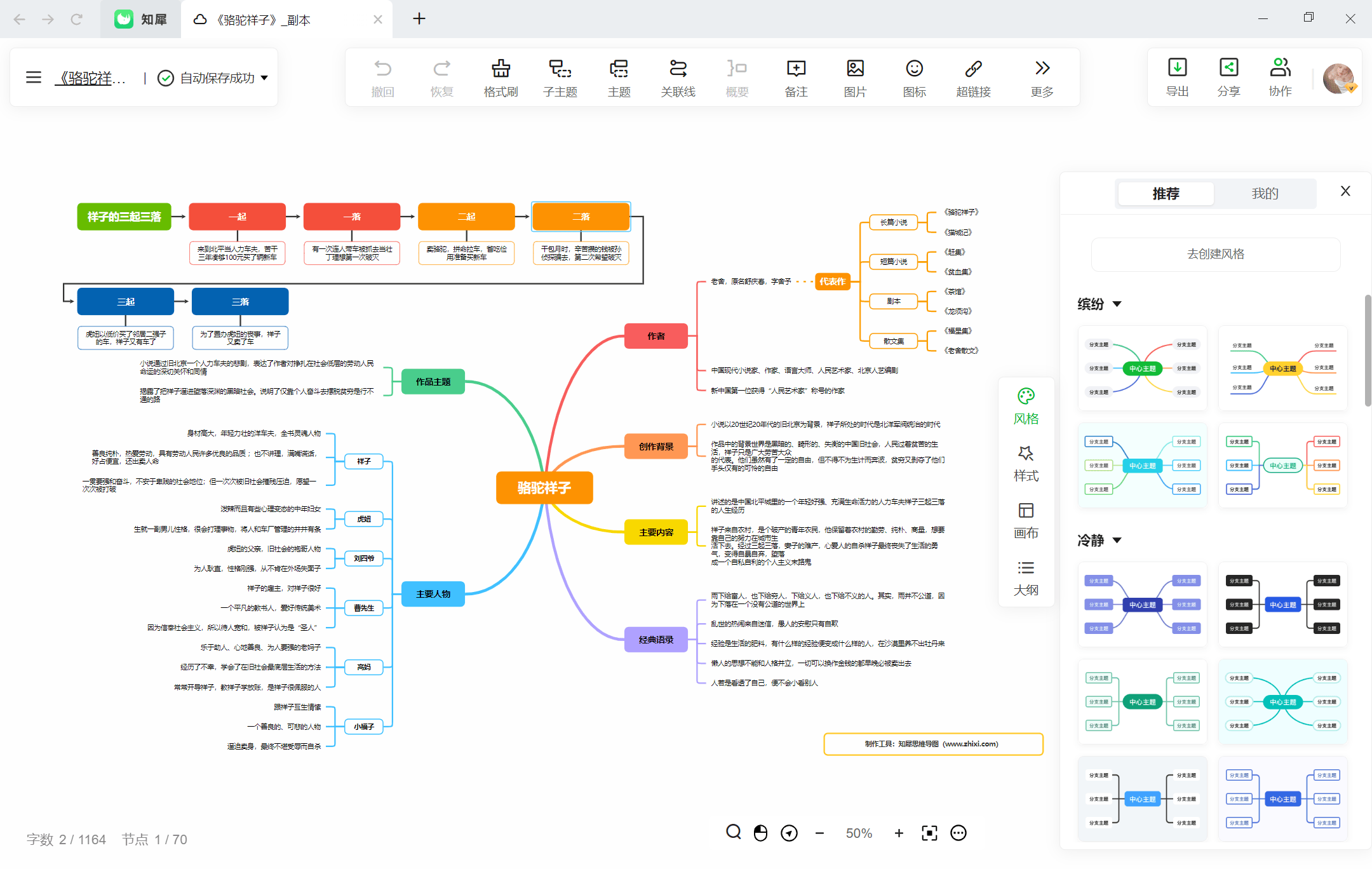Open the circled ellipsis options

point(958,833)
